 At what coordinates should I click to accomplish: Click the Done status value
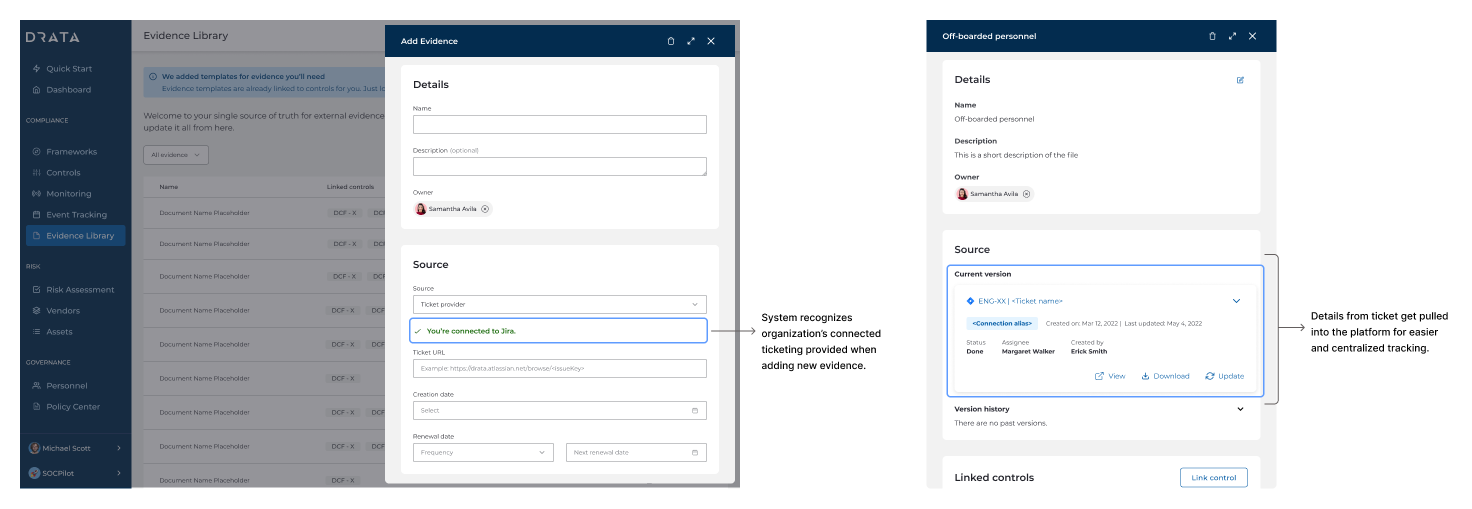coord(975,352)
